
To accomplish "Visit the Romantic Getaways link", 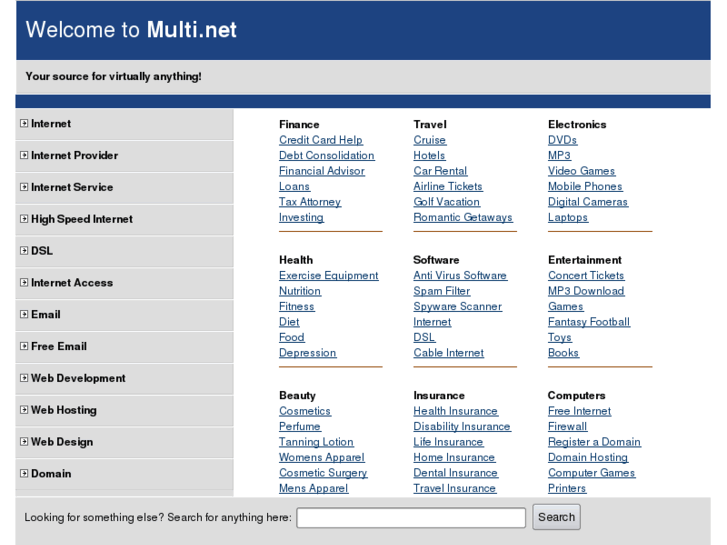I will click(463, 218).
